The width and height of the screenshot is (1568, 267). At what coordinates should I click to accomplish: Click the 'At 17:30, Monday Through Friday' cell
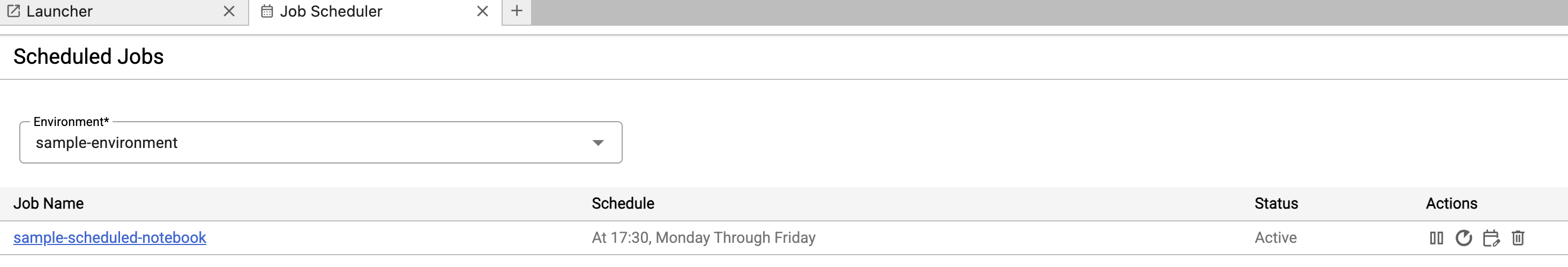click(703, 238)
